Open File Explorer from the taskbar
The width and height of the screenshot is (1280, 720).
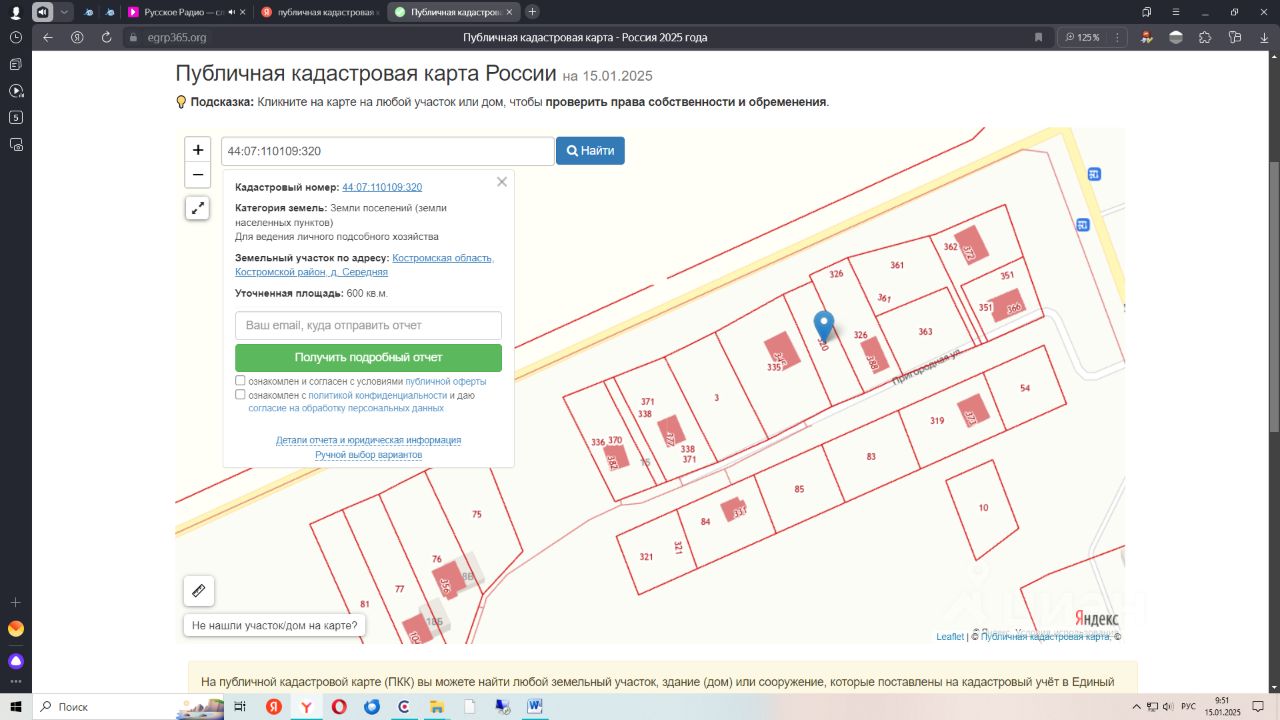click(437, 706)
